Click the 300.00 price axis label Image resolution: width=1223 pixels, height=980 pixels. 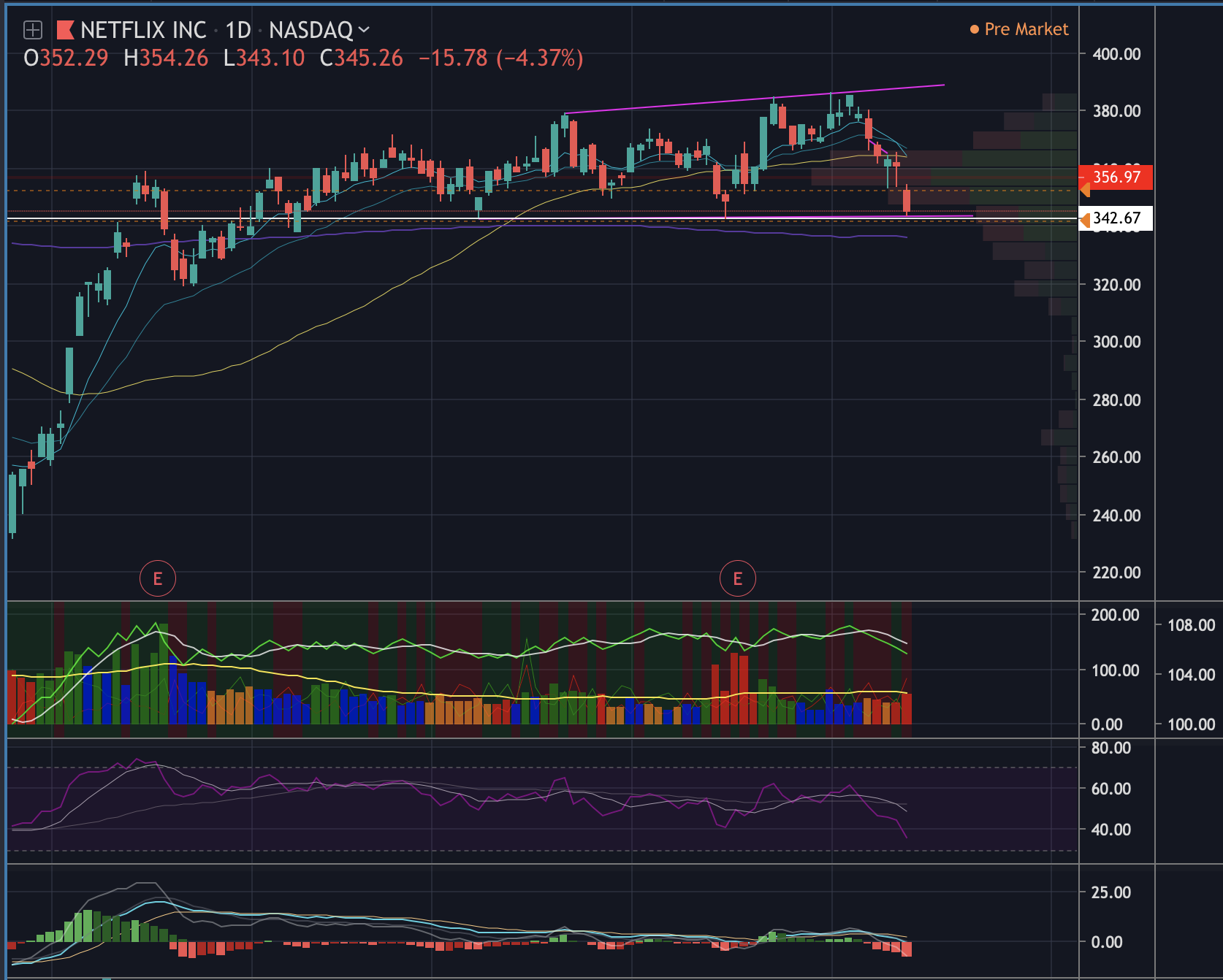[x=1116, y=342]
